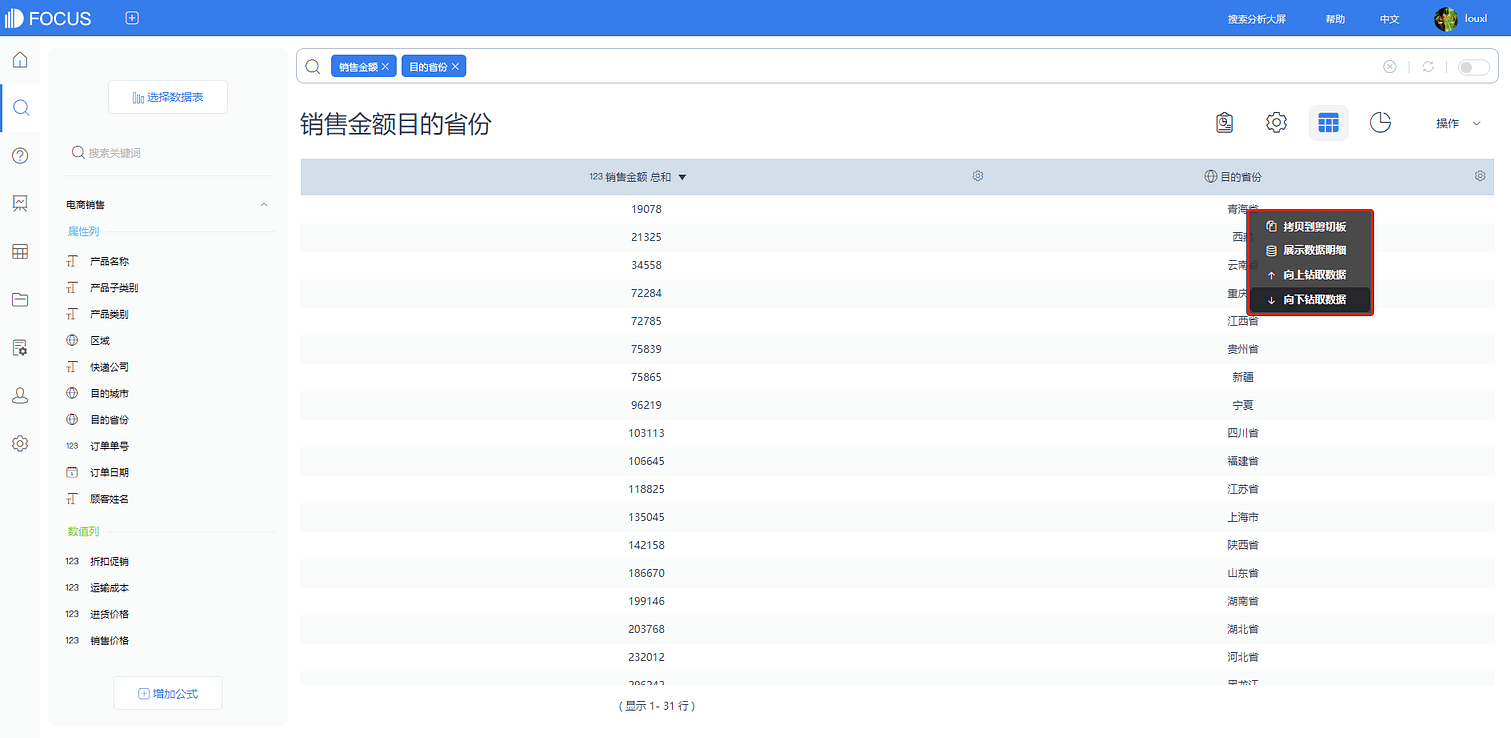This screenshot has width=1511, height=738.
Task: Remove the 目的省份 search tag
Action: 455,67
